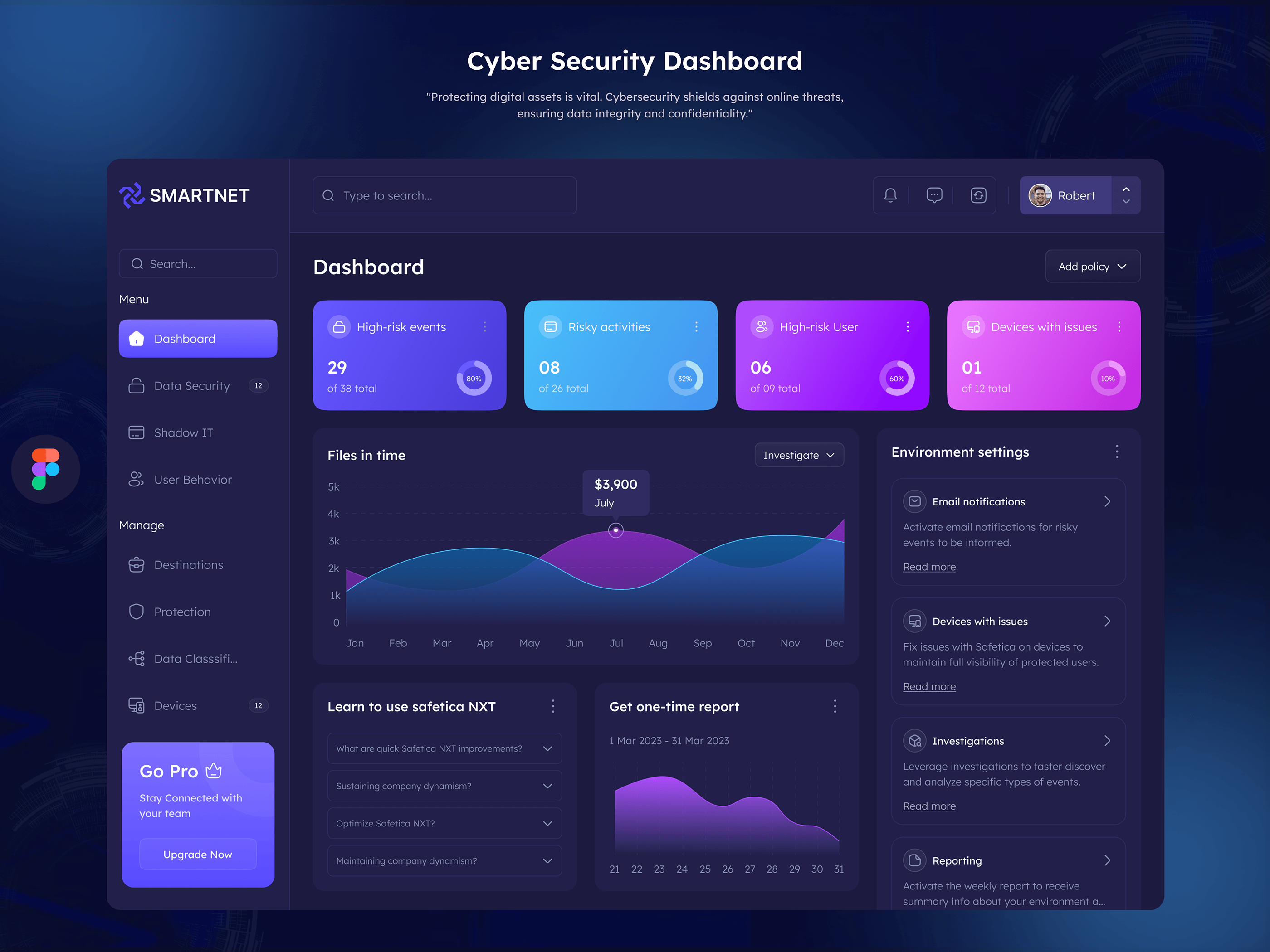Click the July data point on chart
Image resolution: width=1270 pixels, height=952 pixels.
pos(615,529)
